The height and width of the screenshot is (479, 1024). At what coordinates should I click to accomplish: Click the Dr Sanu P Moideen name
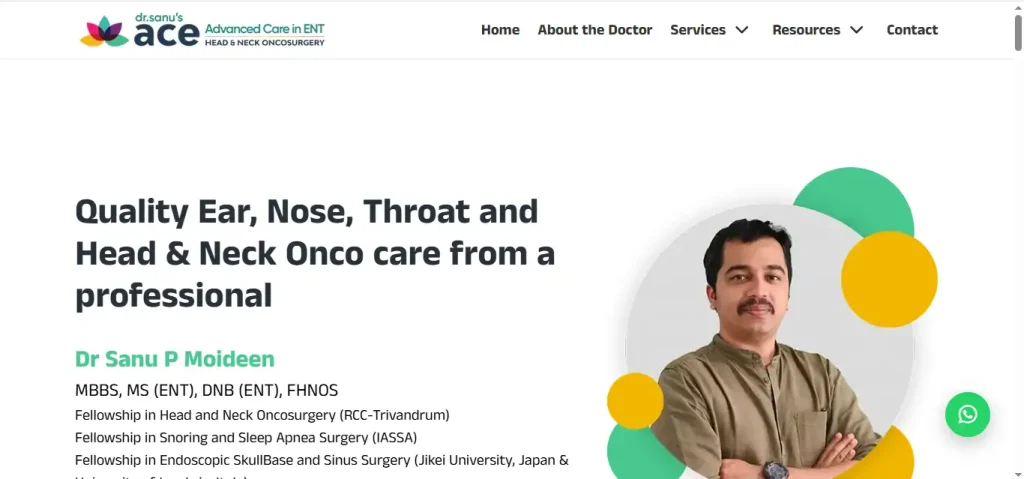point(175,359)
